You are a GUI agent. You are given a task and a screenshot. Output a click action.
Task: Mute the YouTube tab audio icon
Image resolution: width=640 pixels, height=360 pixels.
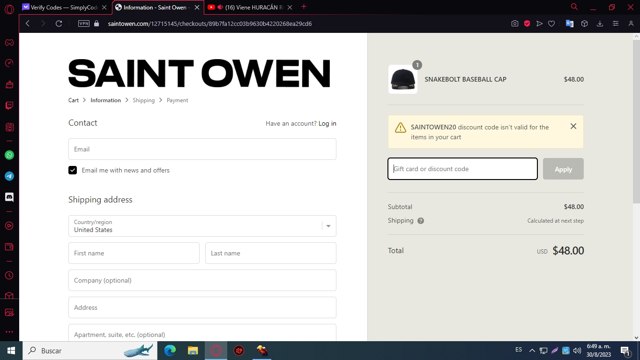[x=220, y=7]
